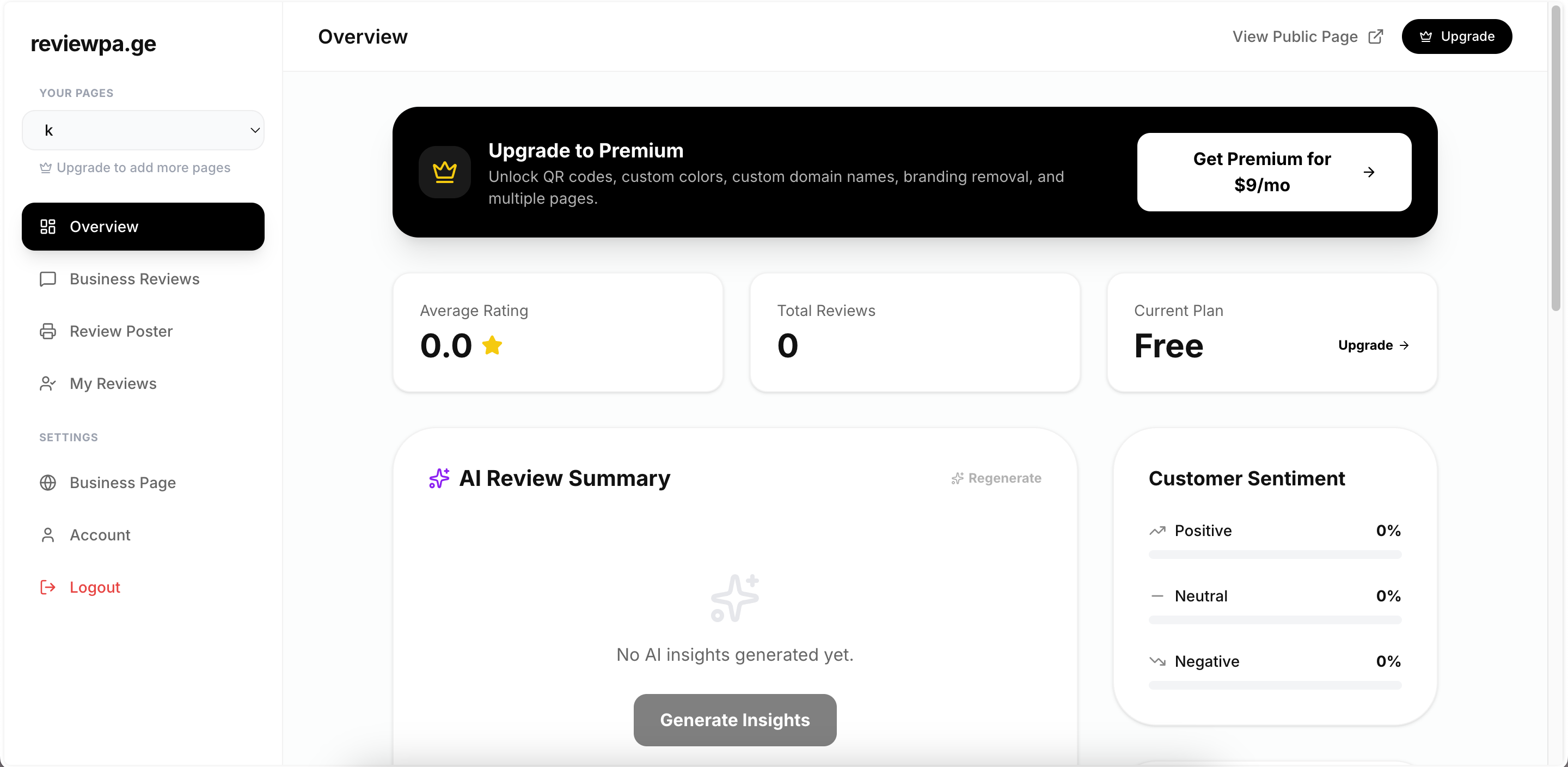Click the arrow inside Get Premium button
The width and height of the screenshot is (1568, 767).
[1370, 171]
